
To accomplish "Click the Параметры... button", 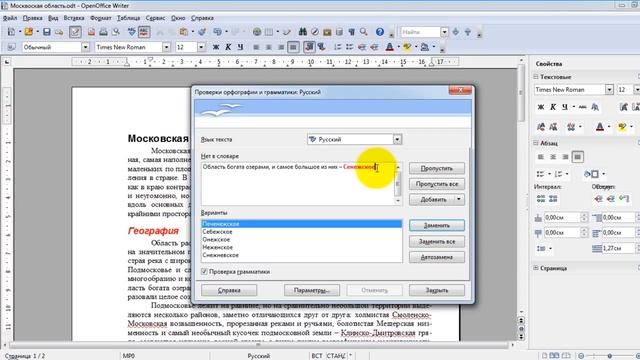I will (x=312, y=290).
